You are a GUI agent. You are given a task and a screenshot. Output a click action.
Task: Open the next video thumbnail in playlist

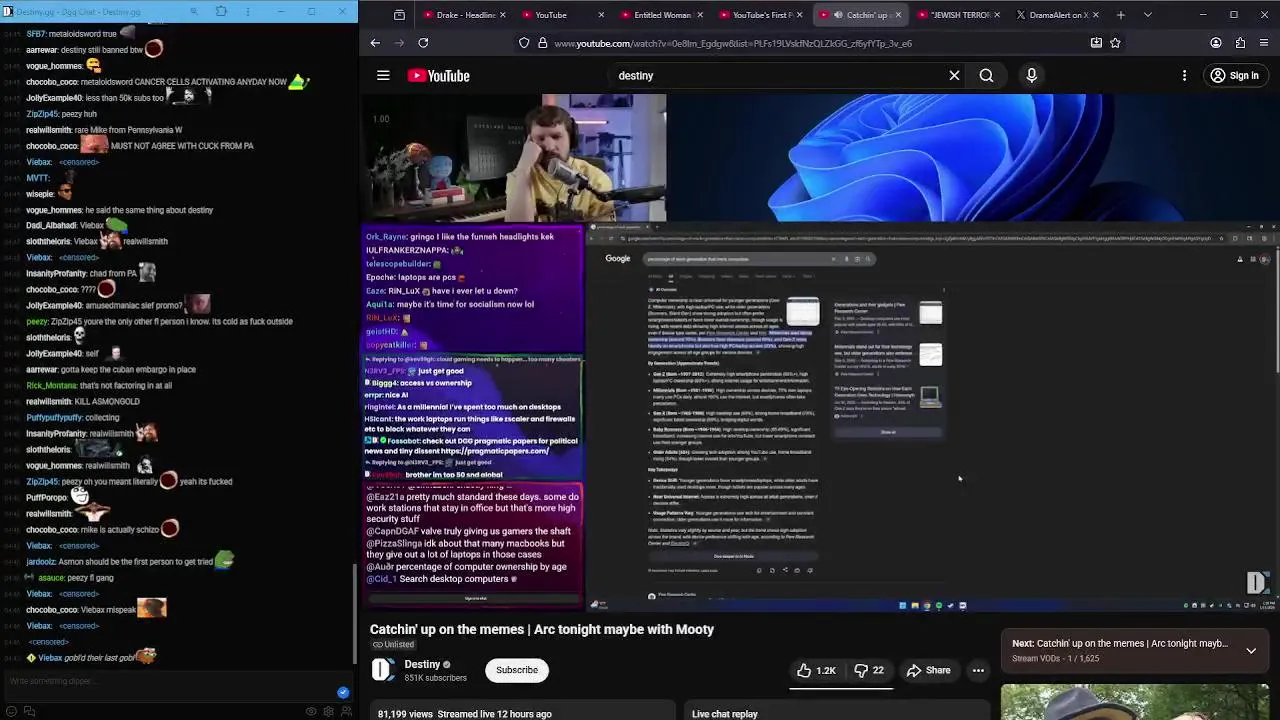[x=1135, y=702]
